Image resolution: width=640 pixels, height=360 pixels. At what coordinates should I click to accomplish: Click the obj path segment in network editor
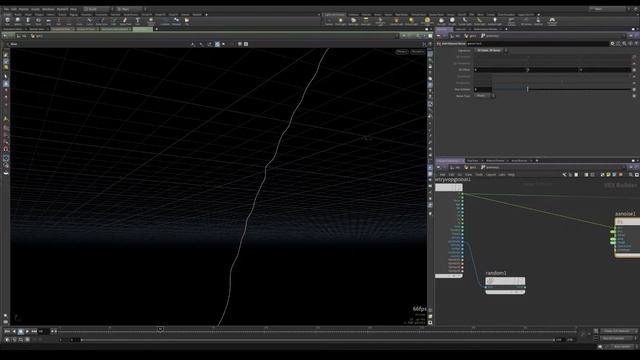455,167
